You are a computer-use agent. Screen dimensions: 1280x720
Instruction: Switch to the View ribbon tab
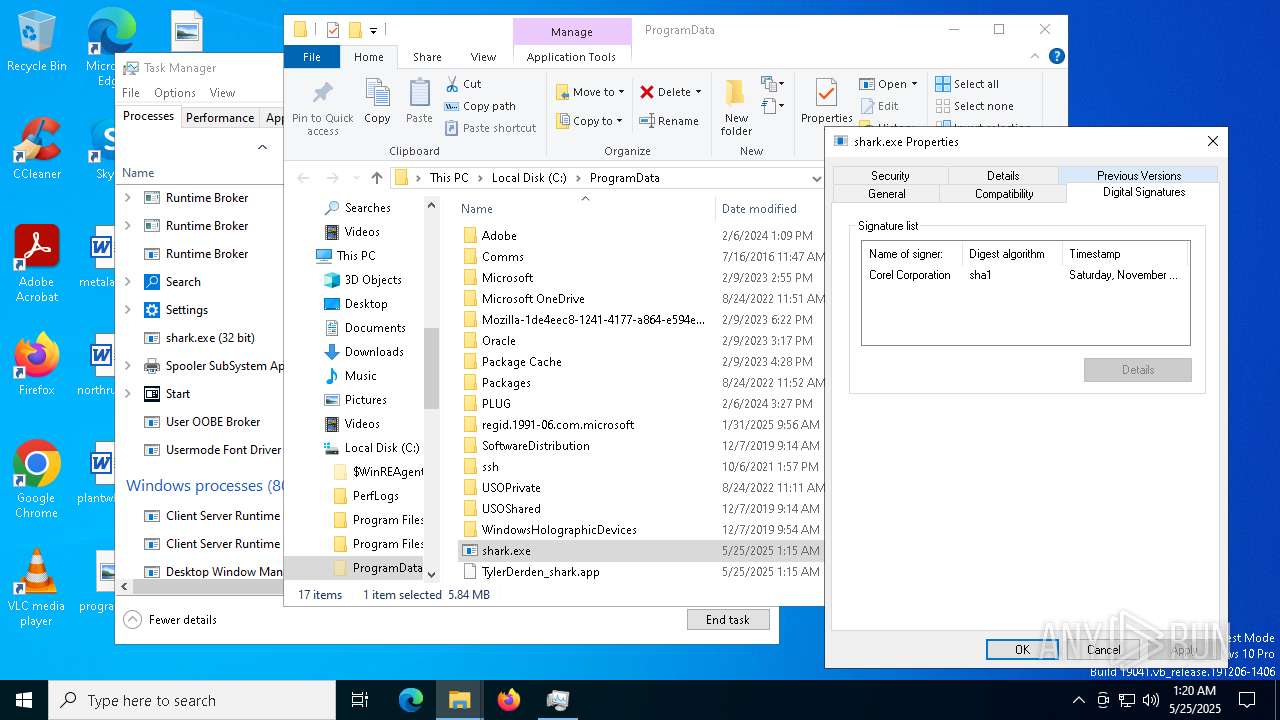483,57
